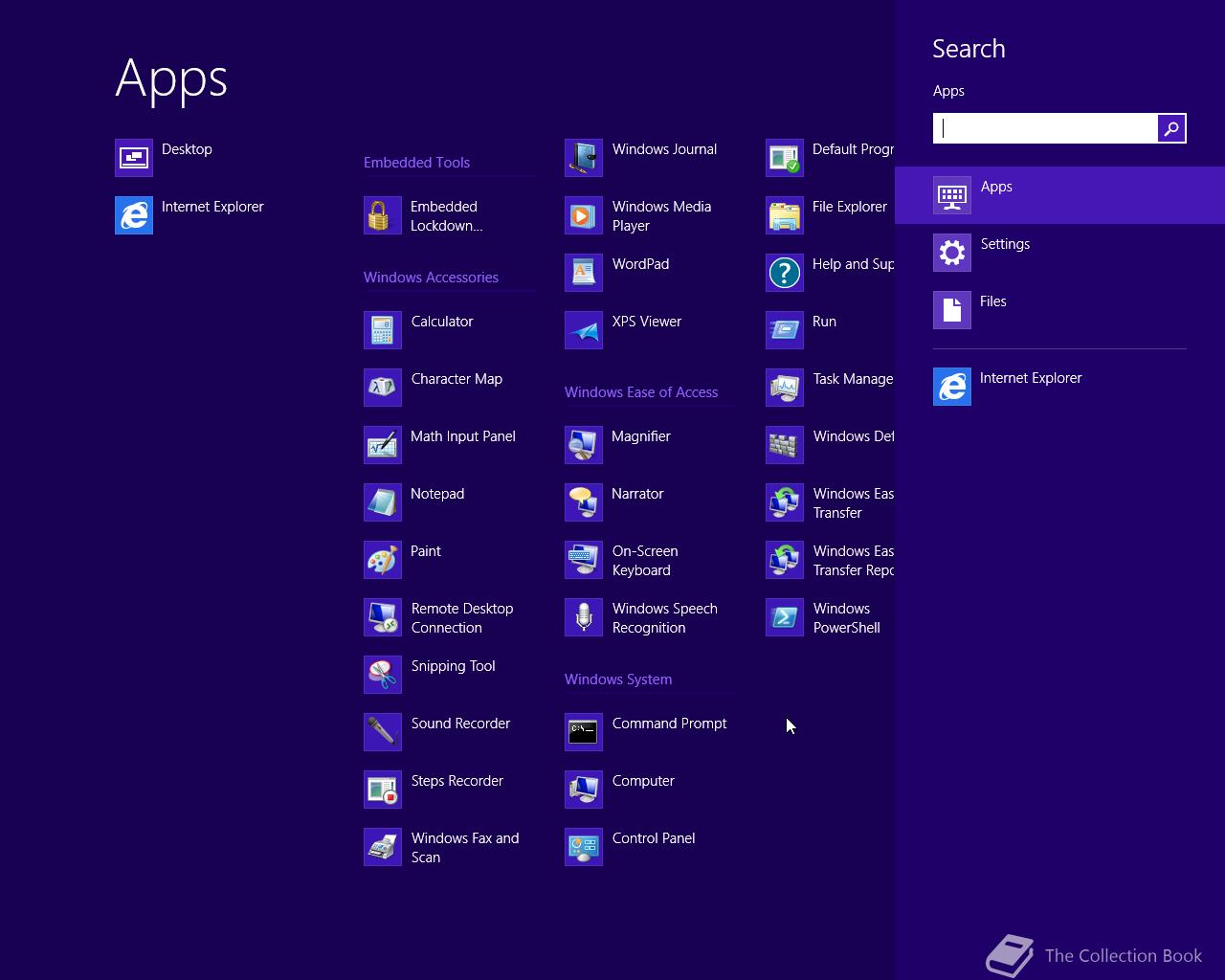Open Windows Journal icon
Viewport: 1225px width, 980px height.
[584, 158]
